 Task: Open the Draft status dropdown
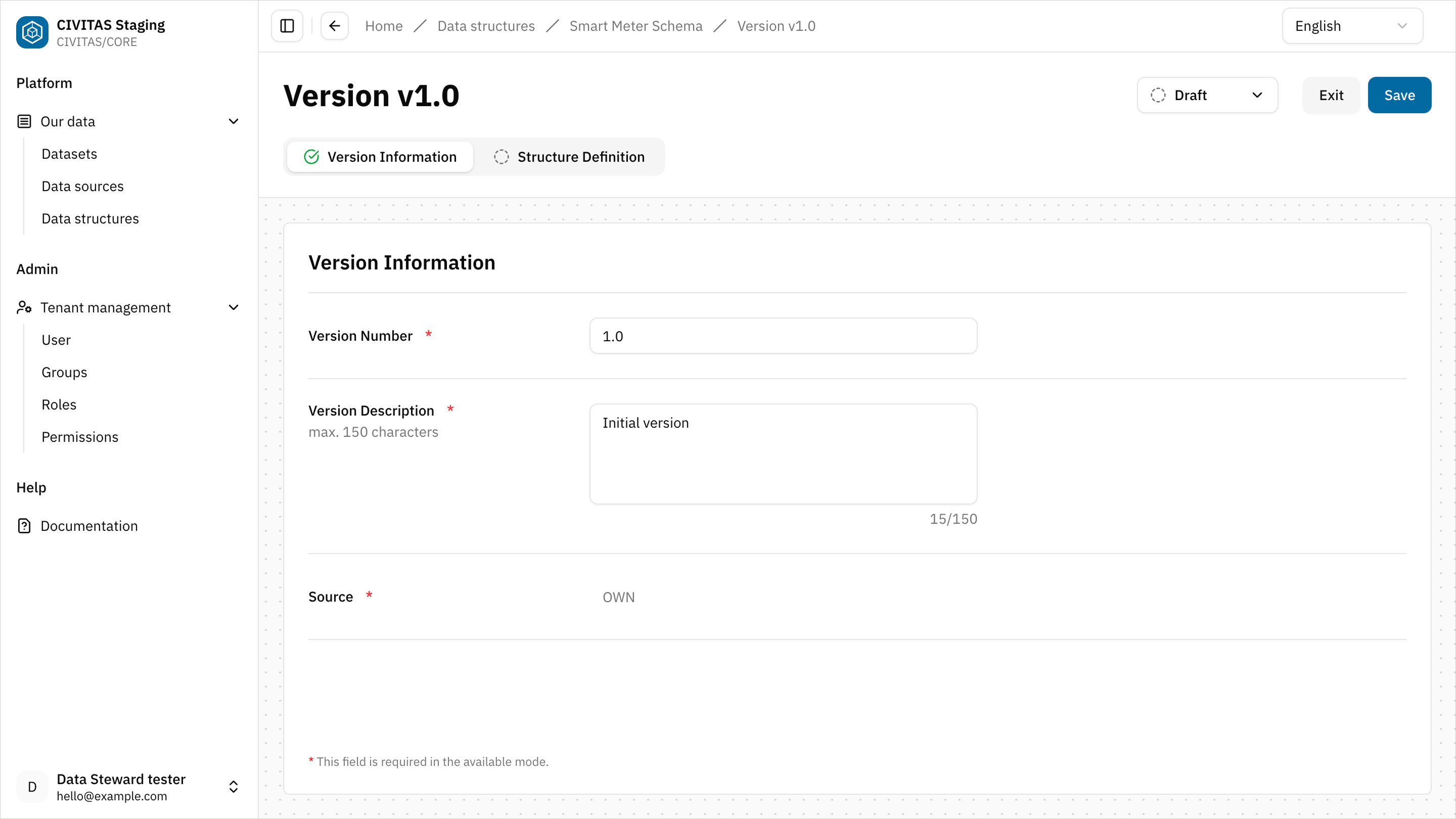[x=1257, y=95]
